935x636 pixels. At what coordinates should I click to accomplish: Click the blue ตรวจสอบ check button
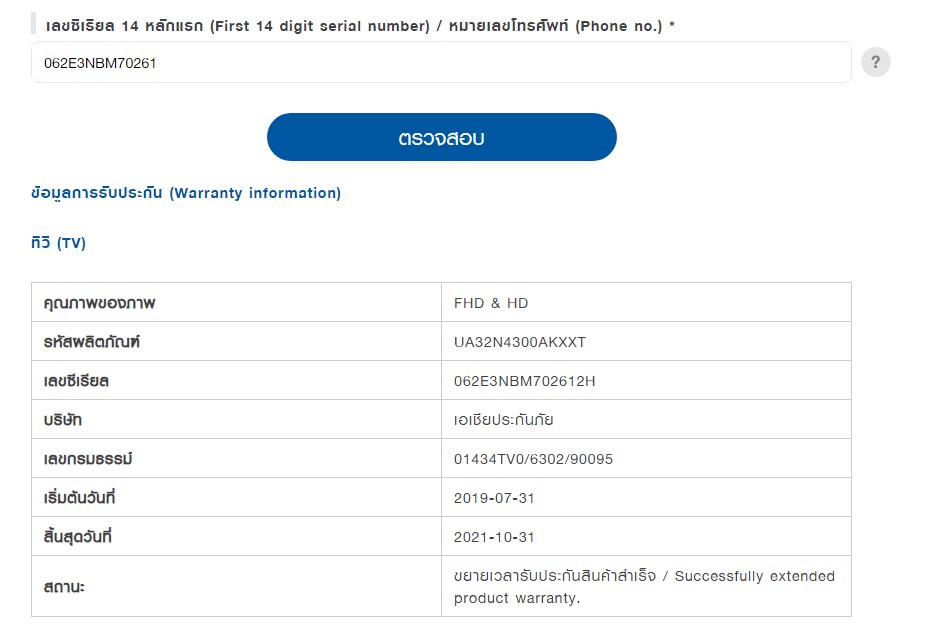441,137
